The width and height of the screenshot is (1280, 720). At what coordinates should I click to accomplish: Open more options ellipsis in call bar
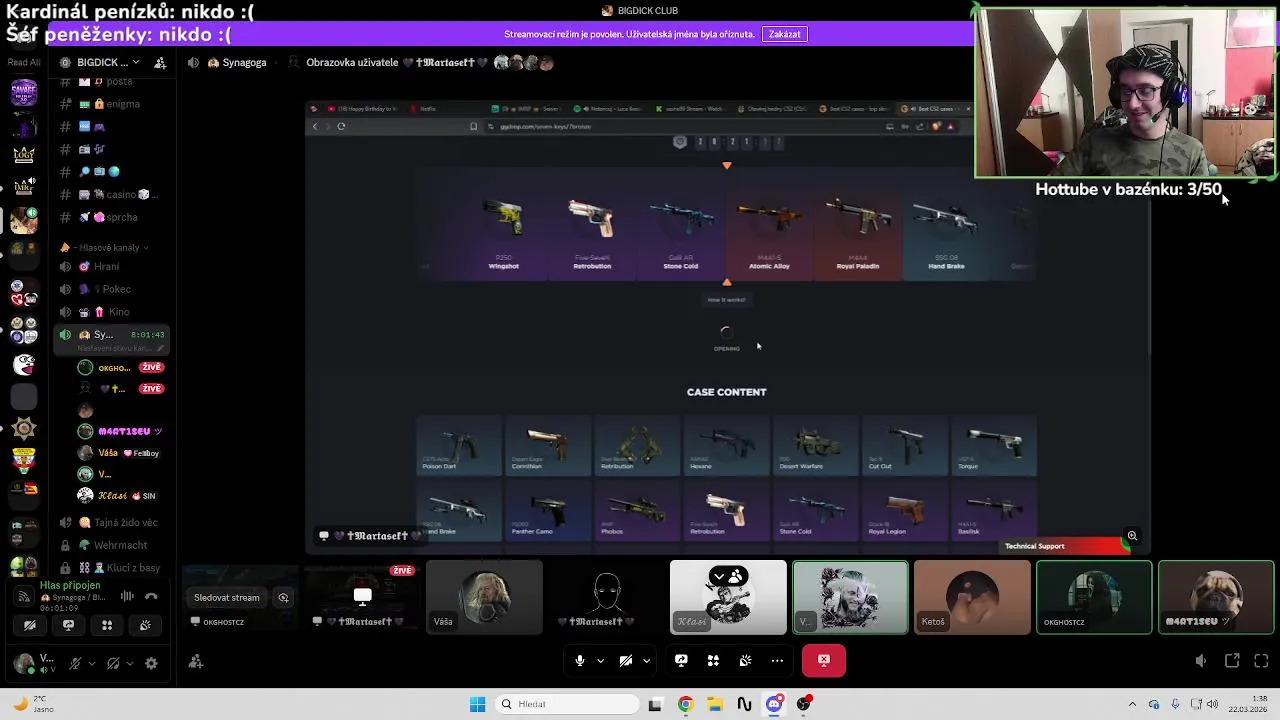pos(777,660)
